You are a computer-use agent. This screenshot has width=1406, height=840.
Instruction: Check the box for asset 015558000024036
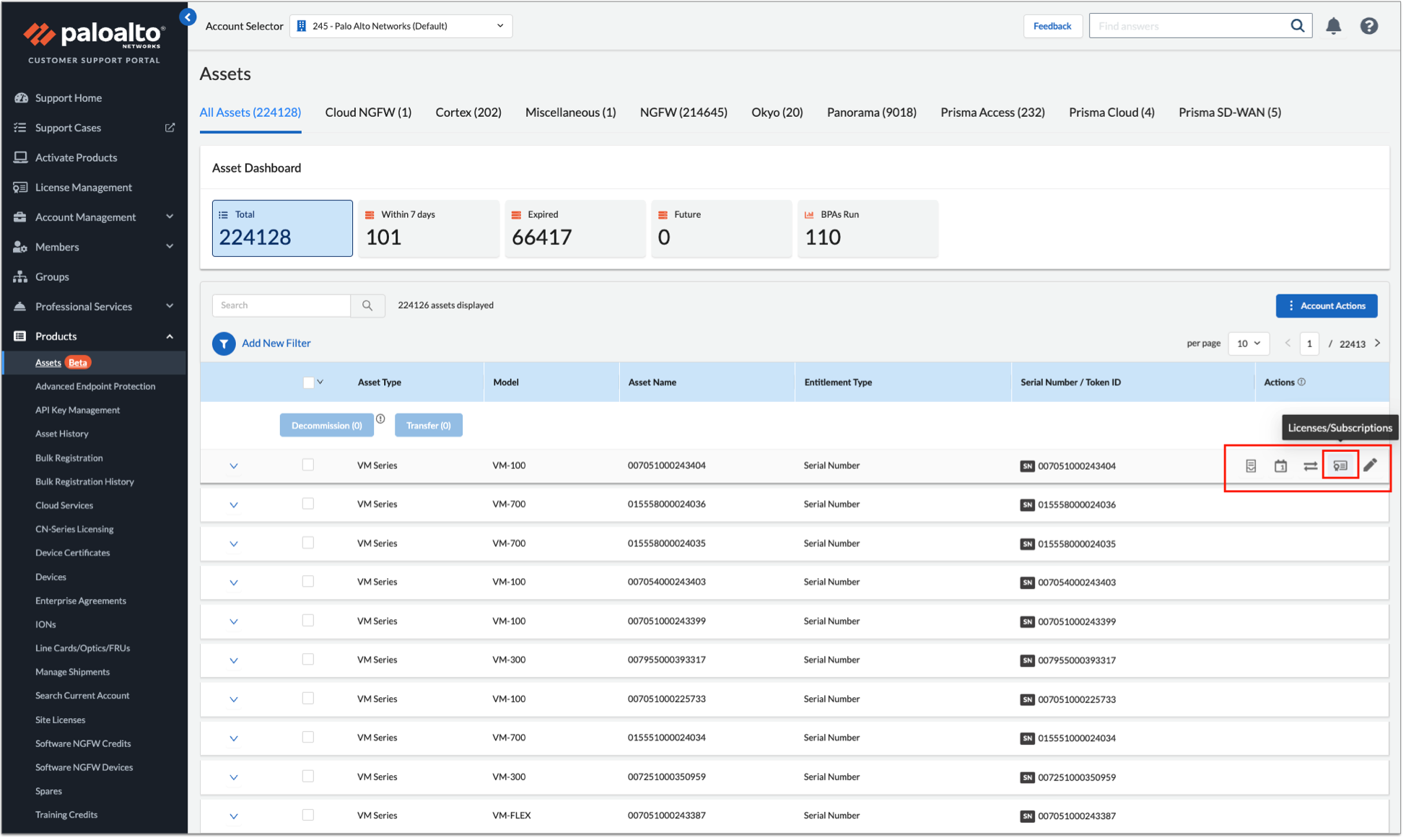pyautogui.click(x=308, y=505)
